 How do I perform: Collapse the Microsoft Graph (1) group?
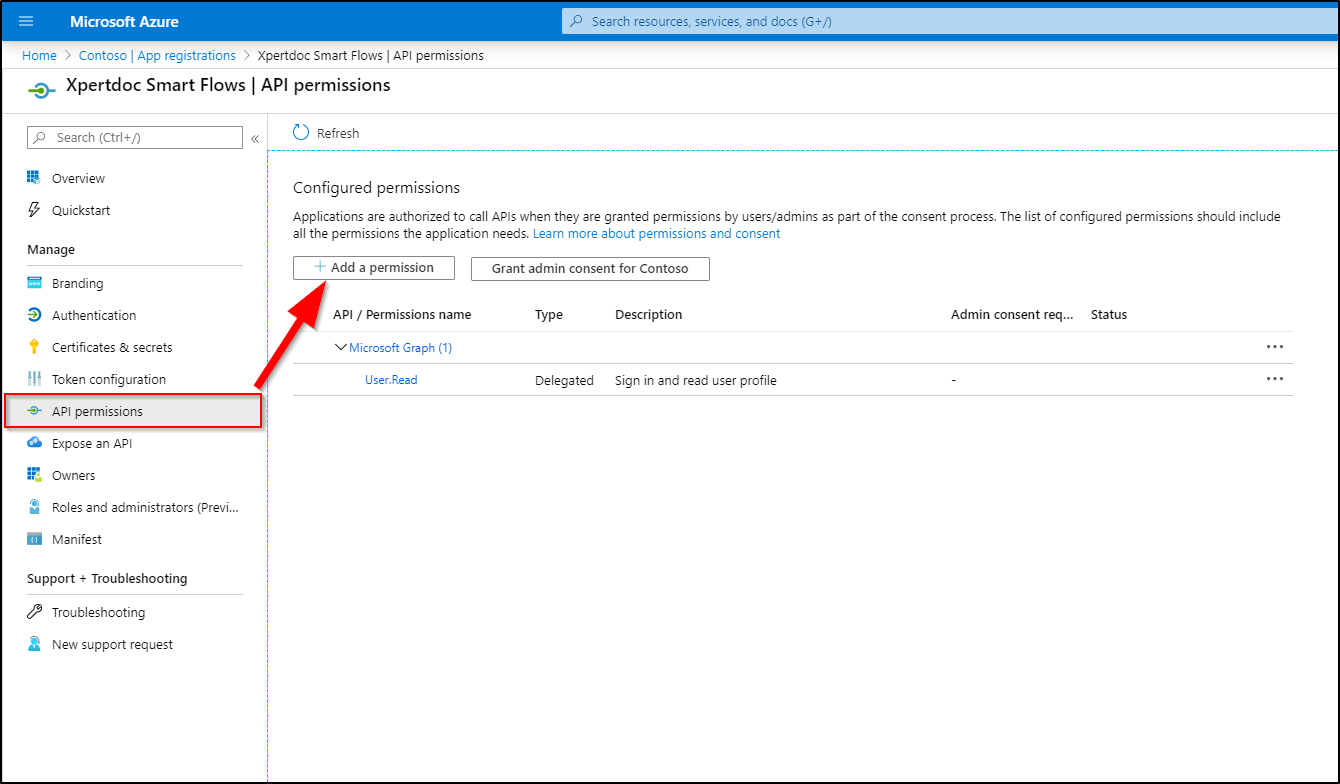click(340, 347)
